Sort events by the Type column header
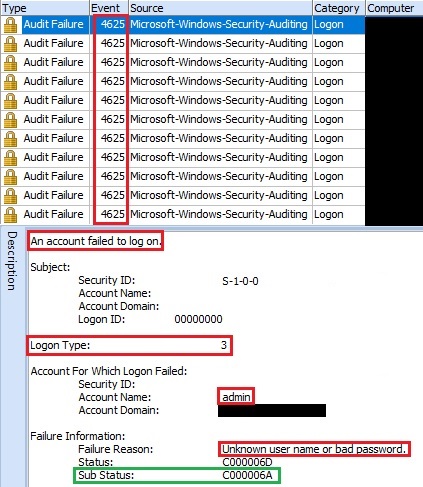This screenshot has height=487, width=423. tap(45, 8)
